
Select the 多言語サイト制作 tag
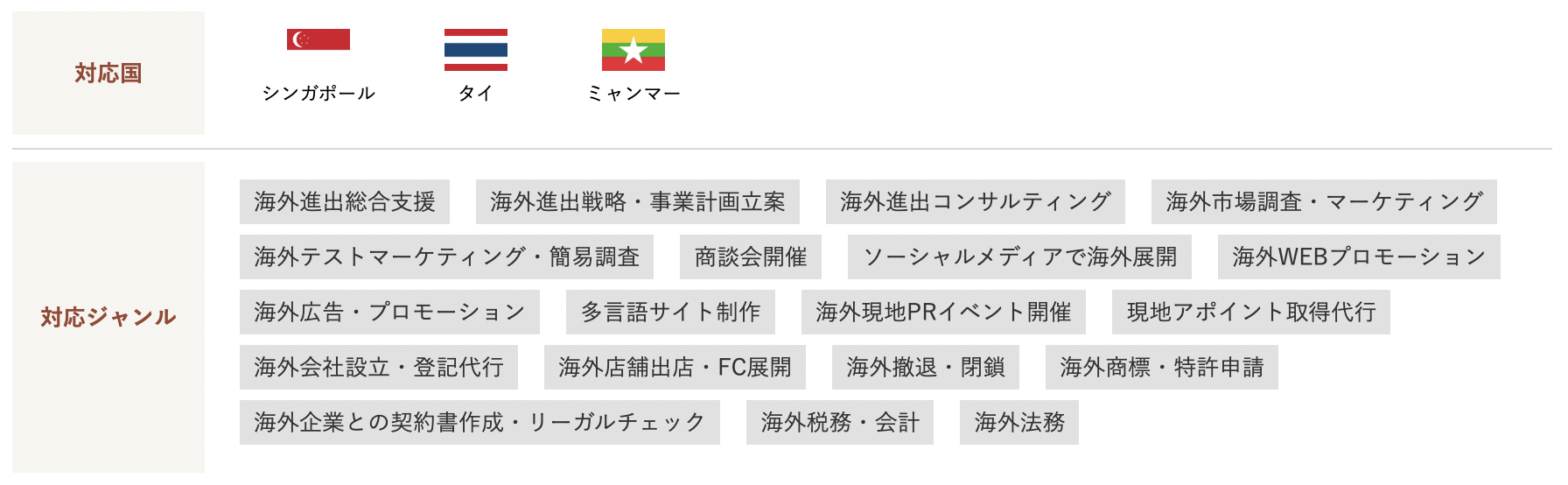(x=670, y=313)
